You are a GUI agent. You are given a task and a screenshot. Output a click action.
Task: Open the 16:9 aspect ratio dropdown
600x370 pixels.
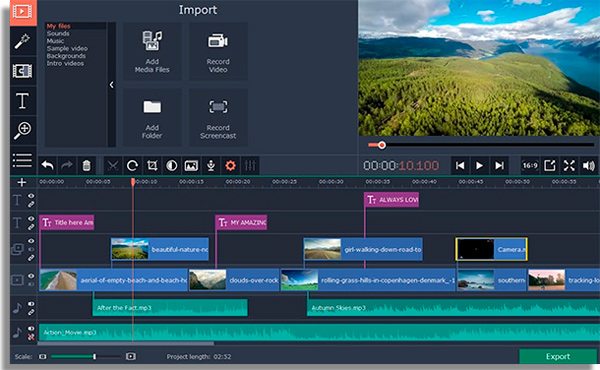[x=530, y=165]
